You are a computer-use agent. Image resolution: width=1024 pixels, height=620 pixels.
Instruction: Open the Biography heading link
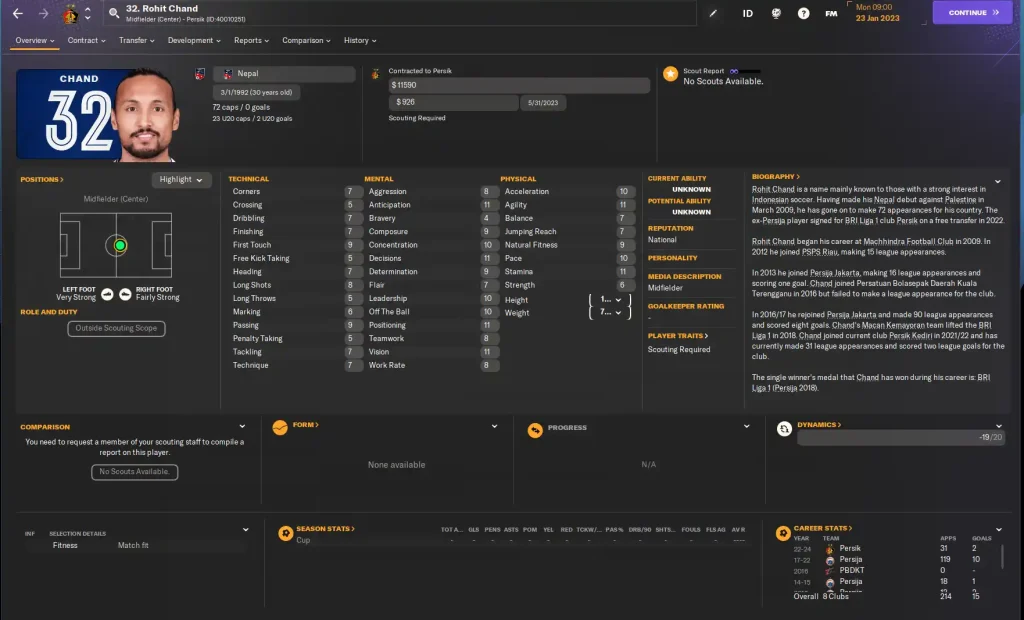point(776,176)
